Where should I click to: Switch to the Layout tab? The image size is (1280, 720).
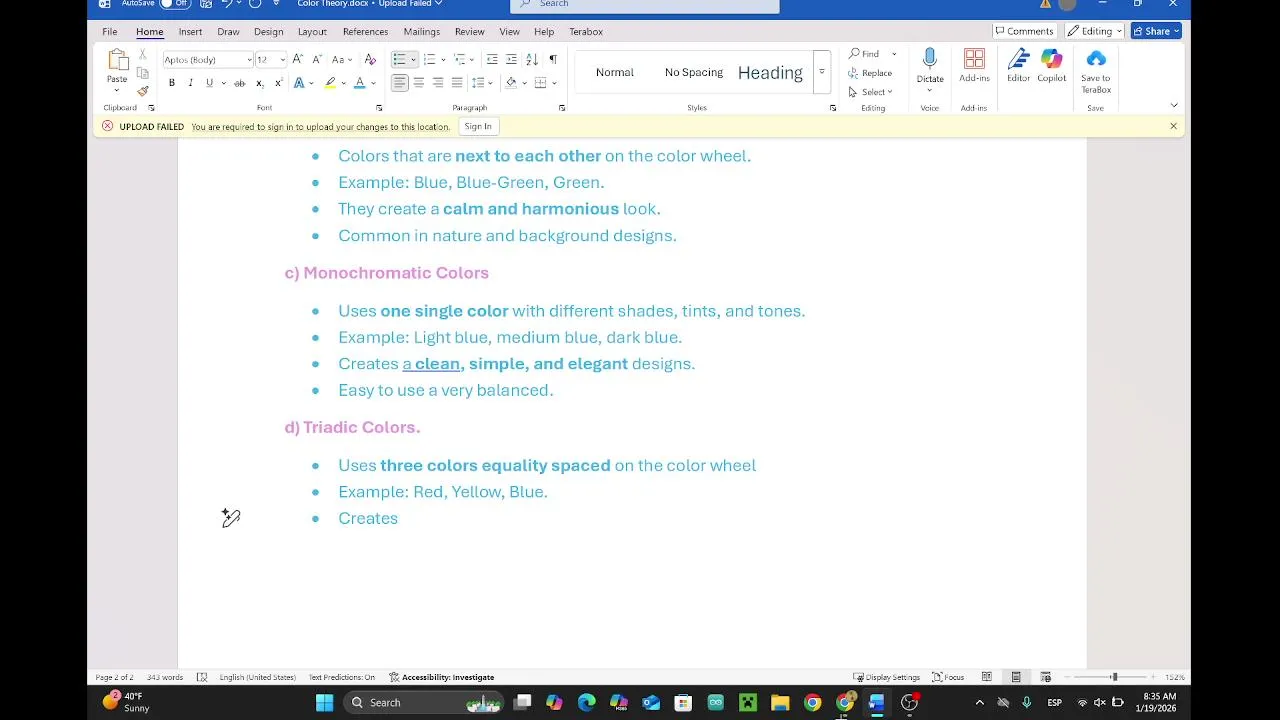pyautogui.click(x=312, y=32)
